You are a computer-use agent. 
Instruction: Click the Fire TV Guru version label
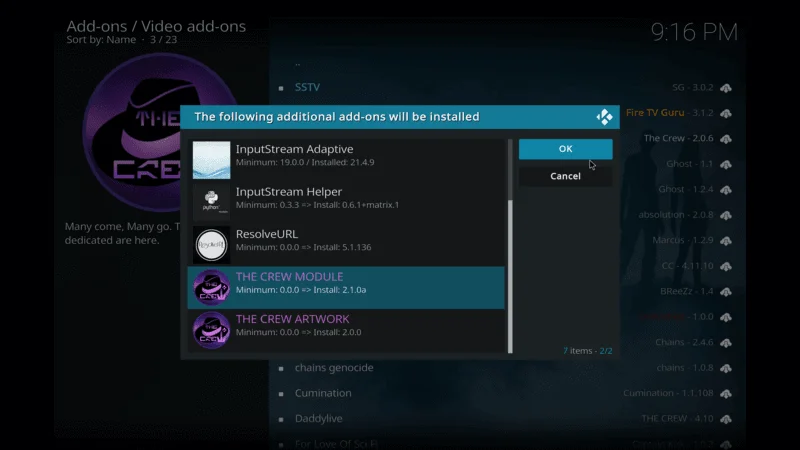[x=669, y=113]
